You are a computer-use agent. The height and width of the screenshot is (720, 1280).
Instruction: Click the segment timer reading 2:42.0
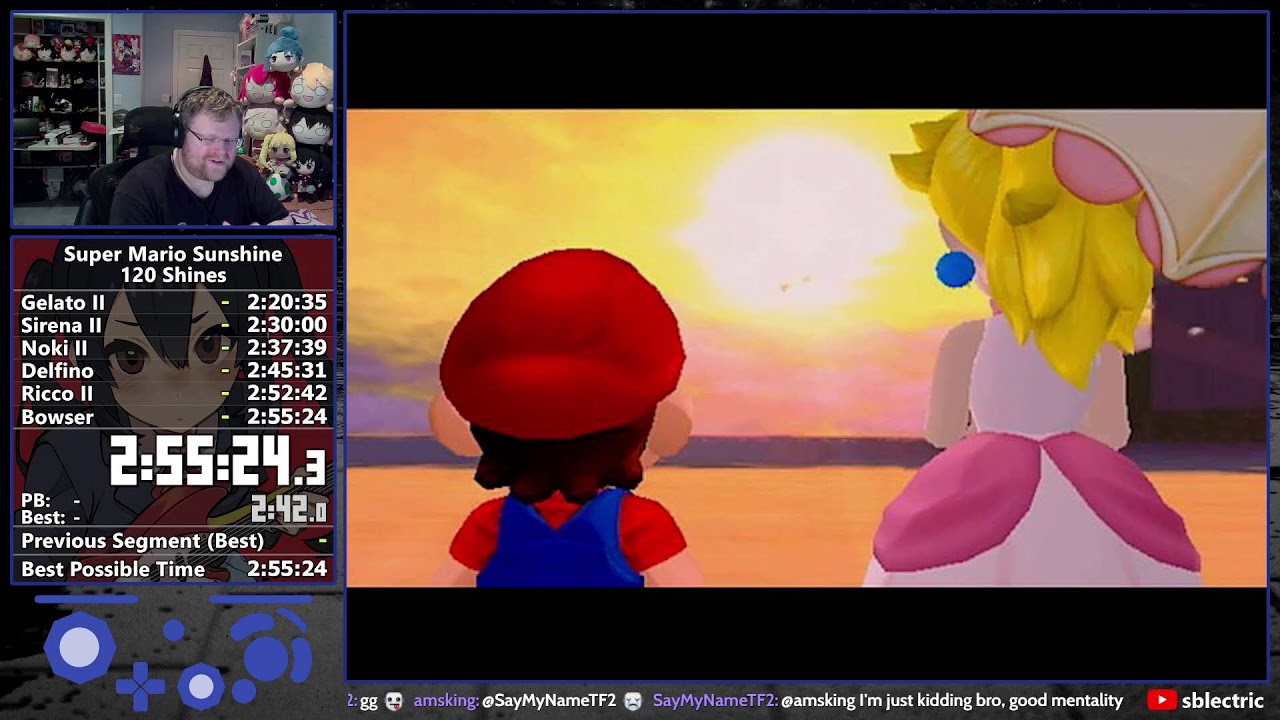click(289, 510)
